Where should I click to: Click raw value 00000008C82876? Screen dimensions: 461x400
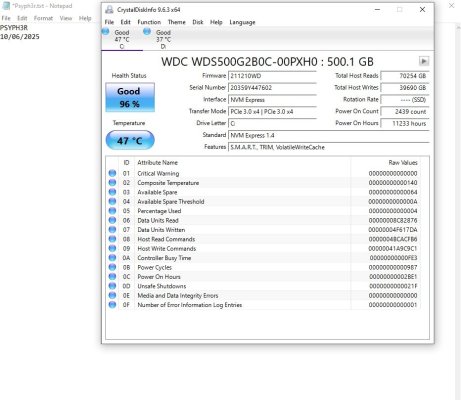393,220
